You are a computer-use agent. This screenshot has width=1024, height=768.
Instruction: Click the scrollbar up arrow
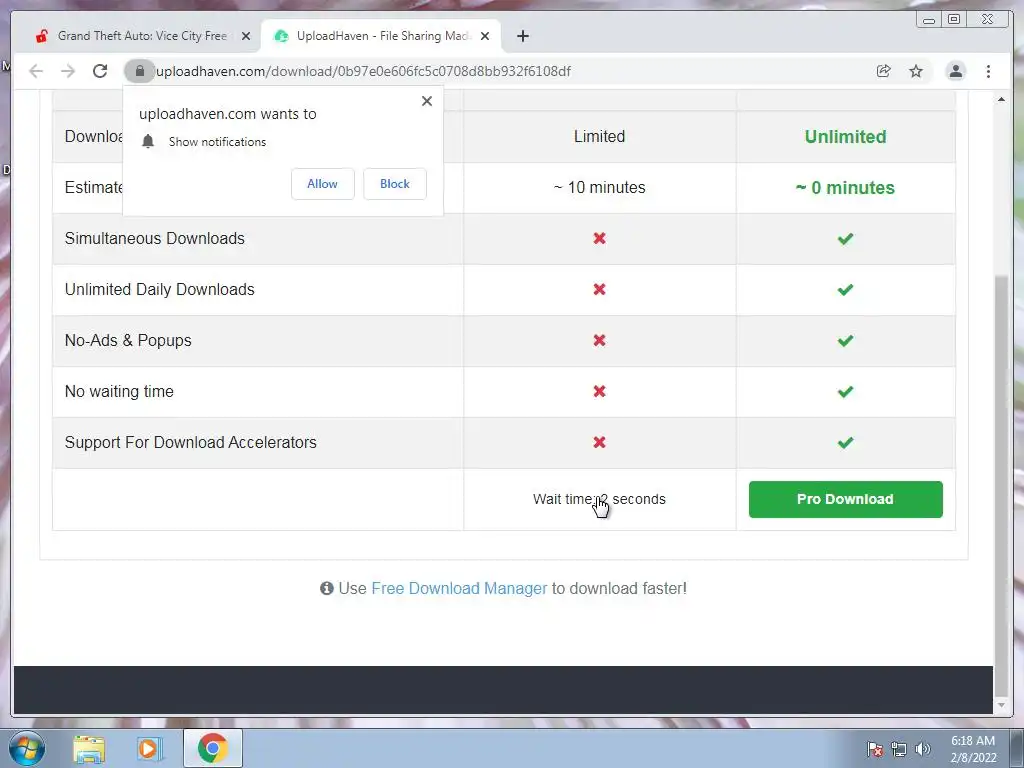(x=1001, y=99)
